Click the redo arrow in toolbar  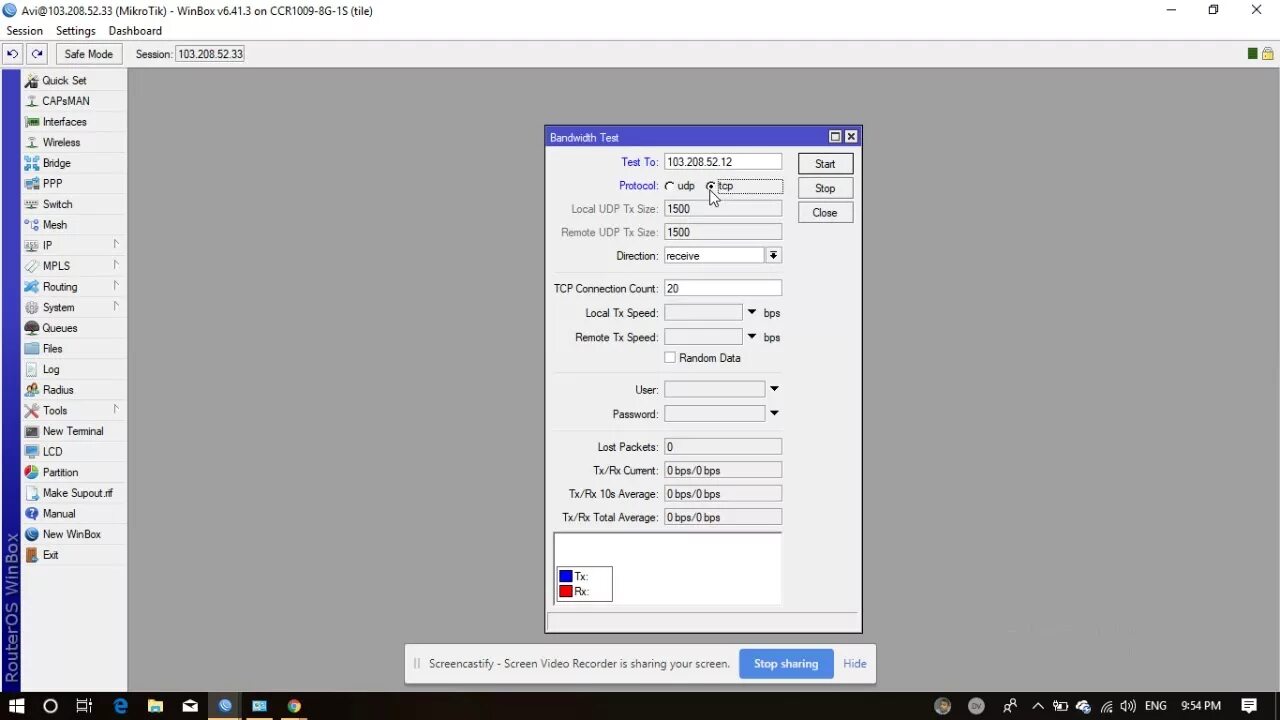[x=37, y=54]
